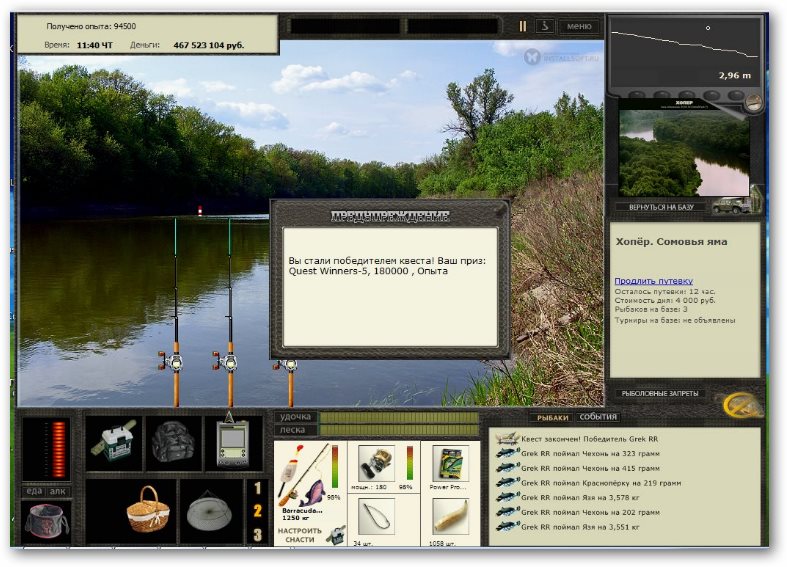The width and height of the screenshot is (787, 567).
Task: Select the Power Pro line slot
Action: click(450, 463)
